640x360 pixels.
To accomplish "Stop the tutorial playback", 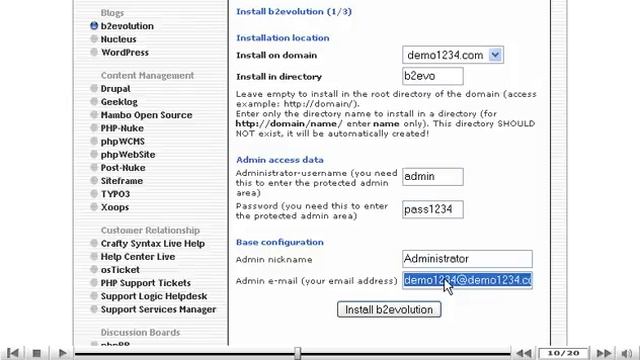I will coord(37,353).
